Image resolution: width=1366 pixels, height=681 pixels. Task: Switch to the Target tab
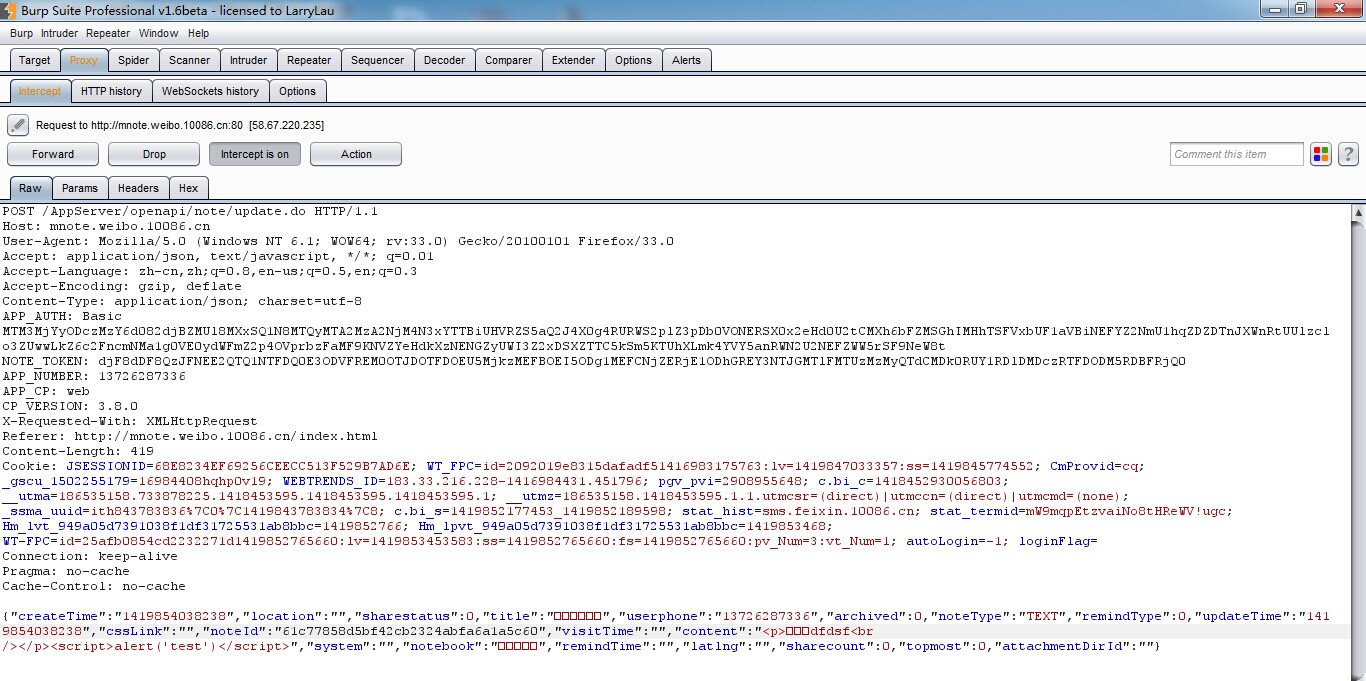pyautogui.click(x=35, y=60)
